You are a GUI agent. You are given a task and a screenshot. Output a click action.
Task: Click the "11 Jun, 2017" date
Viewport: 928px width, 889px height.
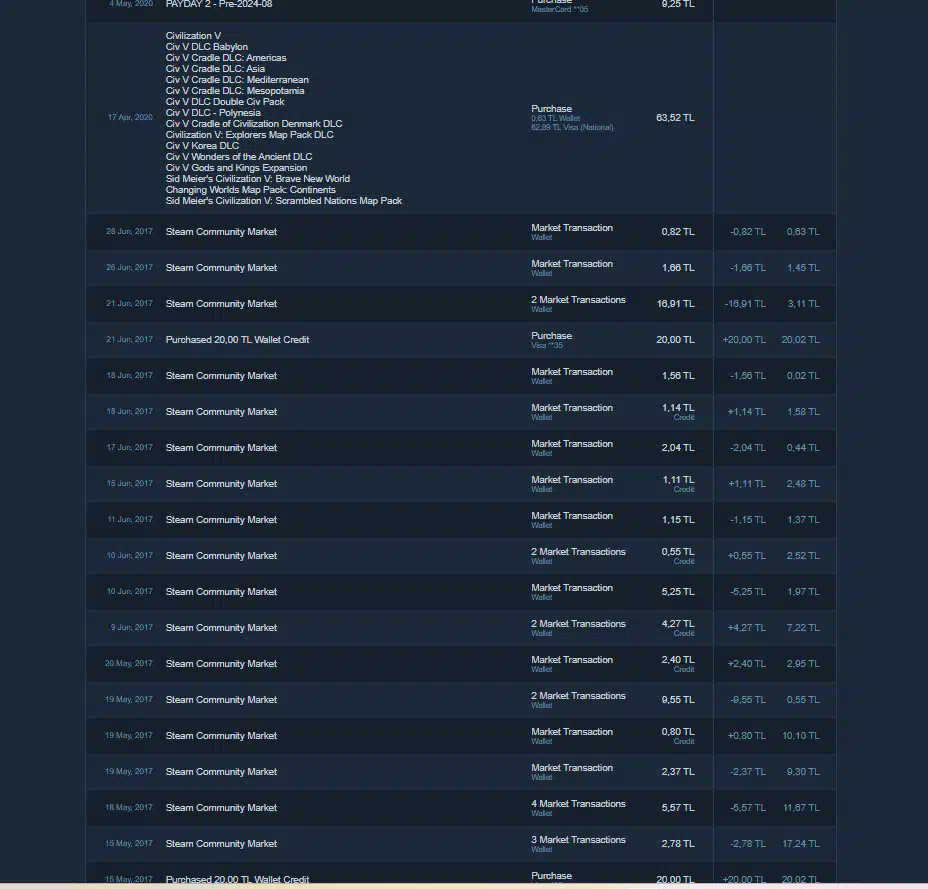click(130, 520)
